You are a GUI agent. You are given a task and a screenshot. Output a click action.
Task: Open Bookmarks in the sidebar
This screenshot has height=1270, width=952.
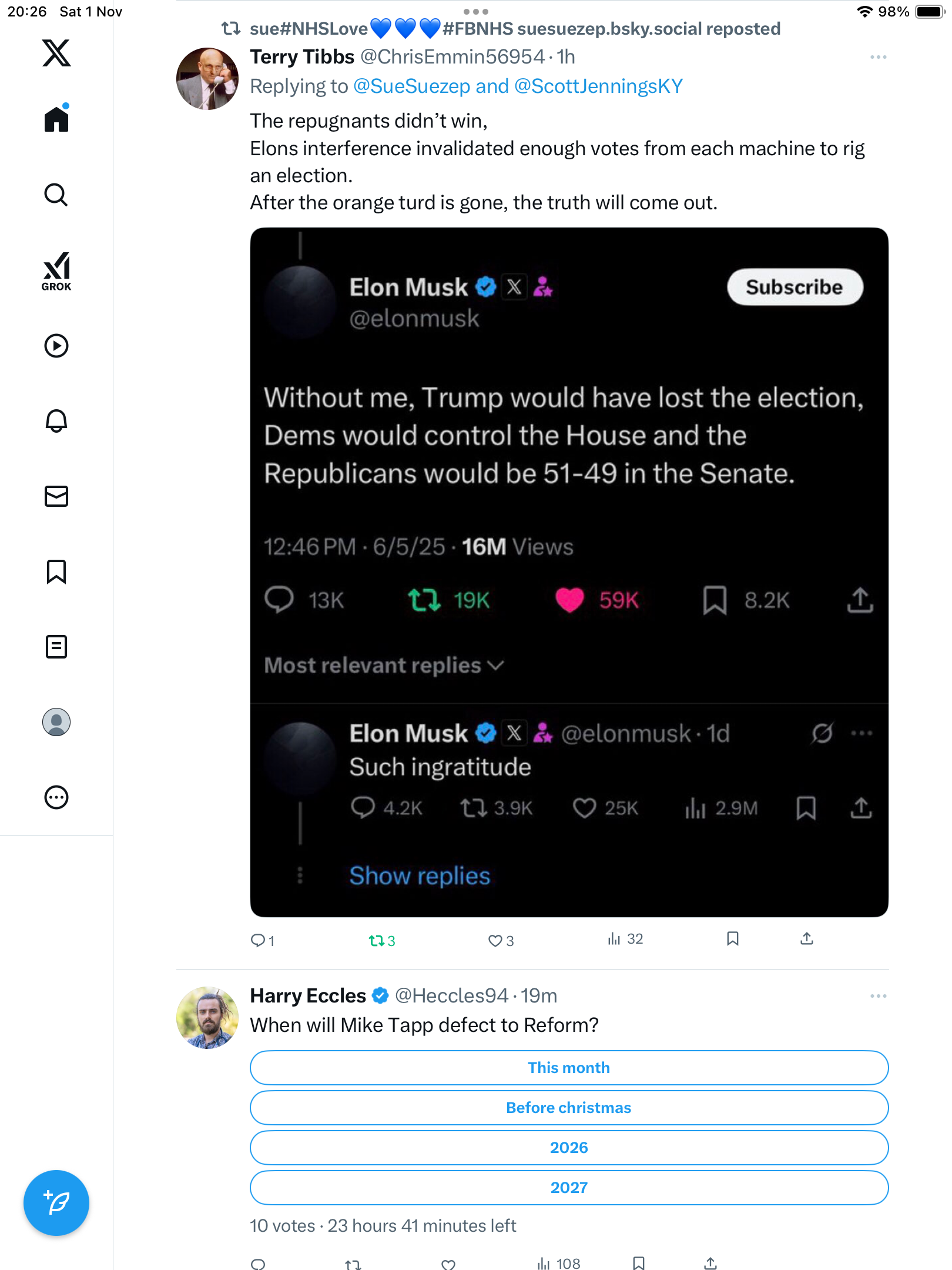click(x=56, y=571)
